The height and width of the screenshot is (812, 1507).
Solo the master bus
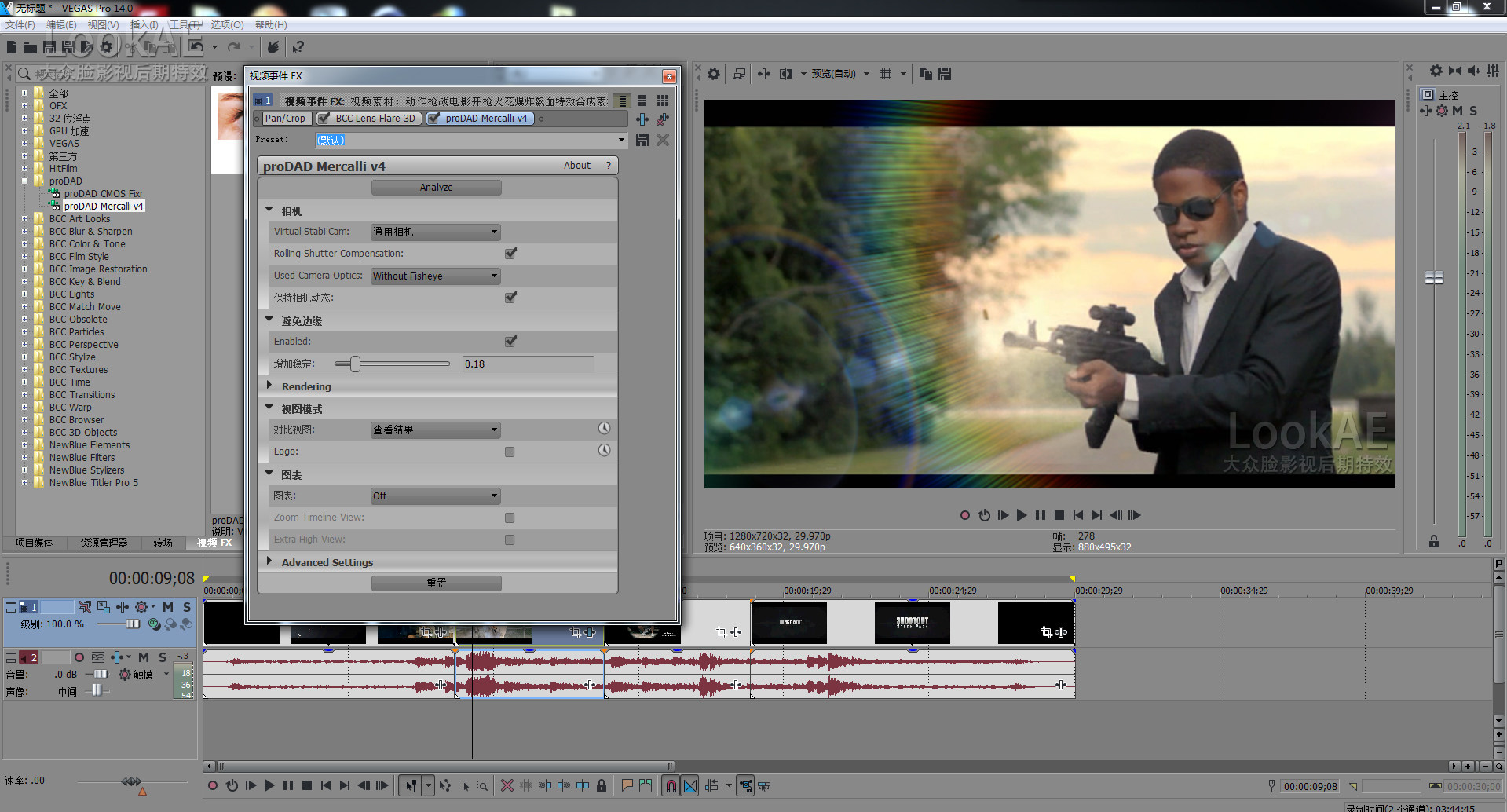(1473, 111)
